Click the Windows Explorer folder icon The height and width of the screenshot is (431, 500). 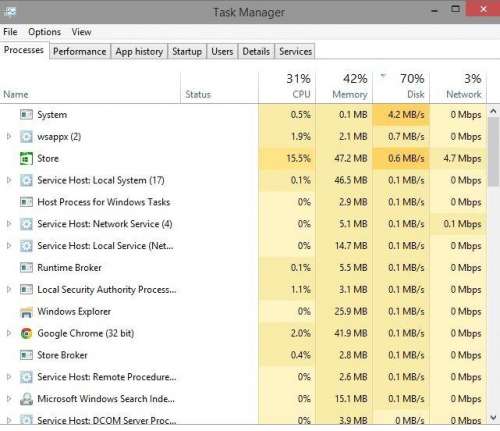coord(26,312)
